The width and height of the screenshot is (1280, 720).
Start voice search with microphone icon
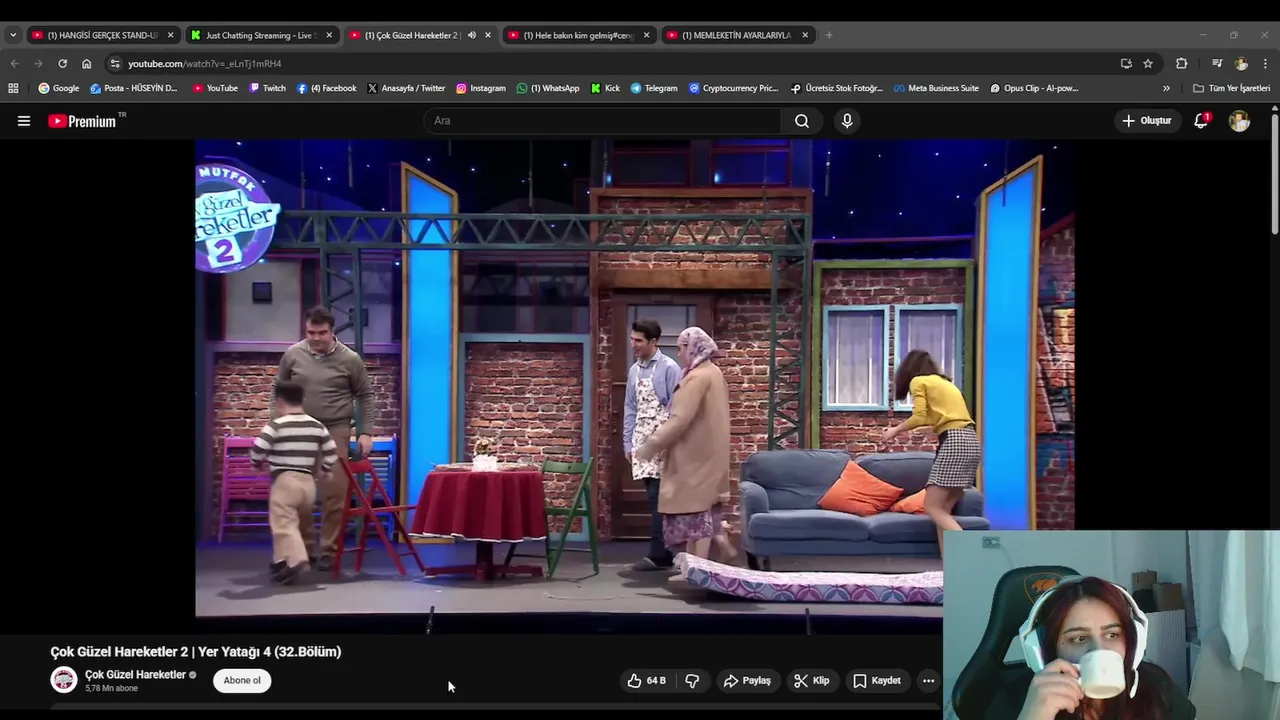(x=847, y=121)
